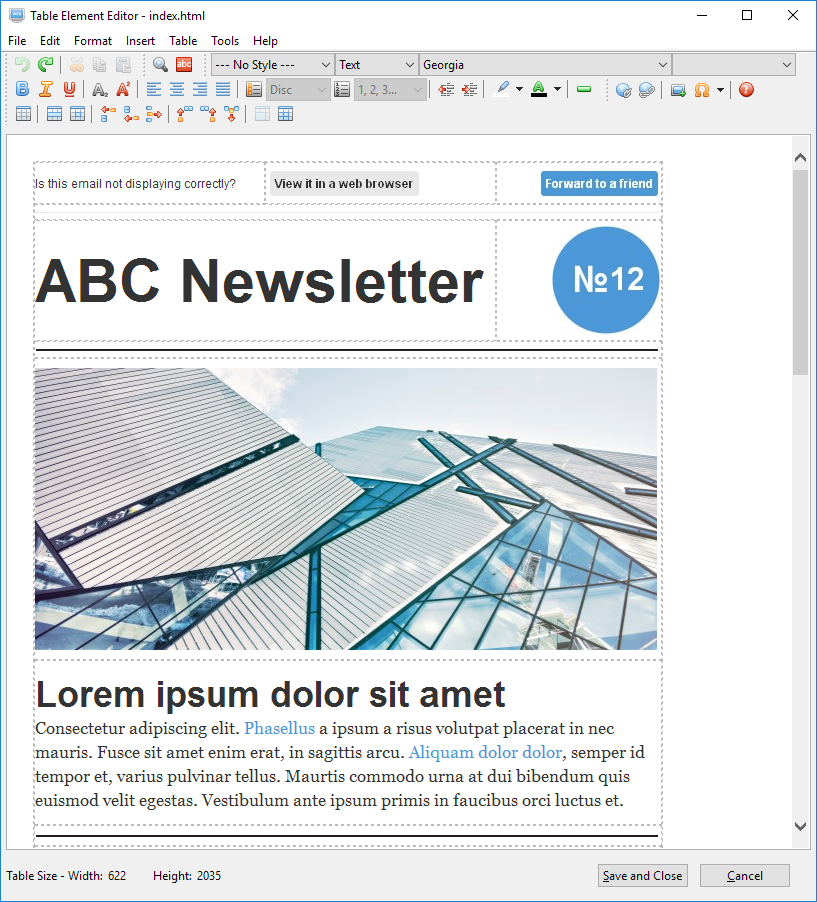The image size is (817, 902).
Task: Open the 1, 2, 3 numbering dropdown
Action: coord(391,89)
